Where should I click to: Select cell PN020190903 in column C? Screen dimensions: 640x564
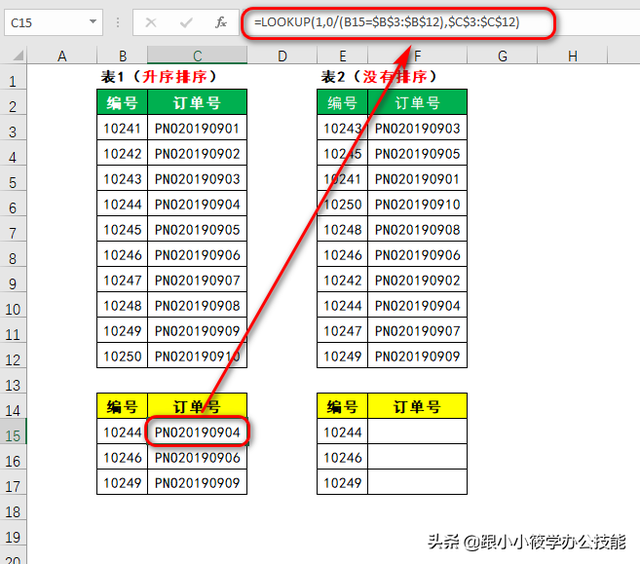pyautogui.click(x=197, y=178)
